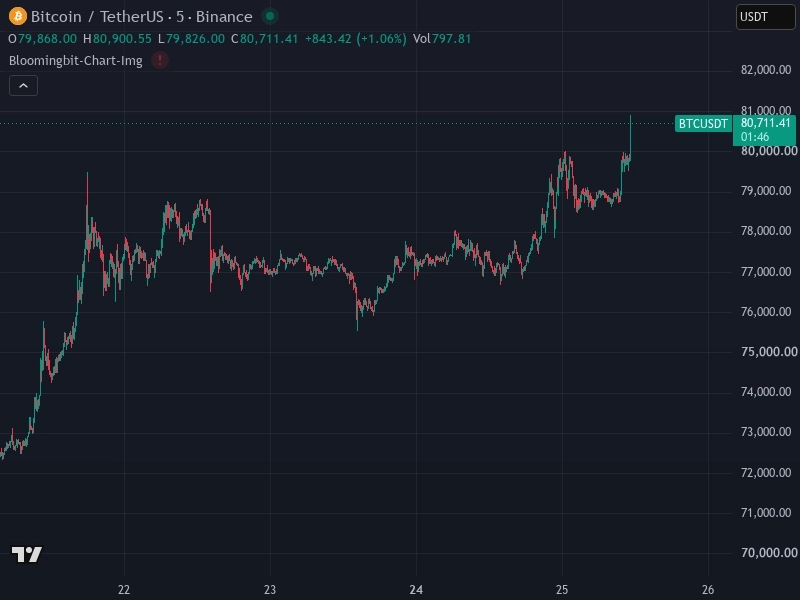Click the 75,000.00 price axis label
This screenshot has height=600, width=800.
(768, 352)
